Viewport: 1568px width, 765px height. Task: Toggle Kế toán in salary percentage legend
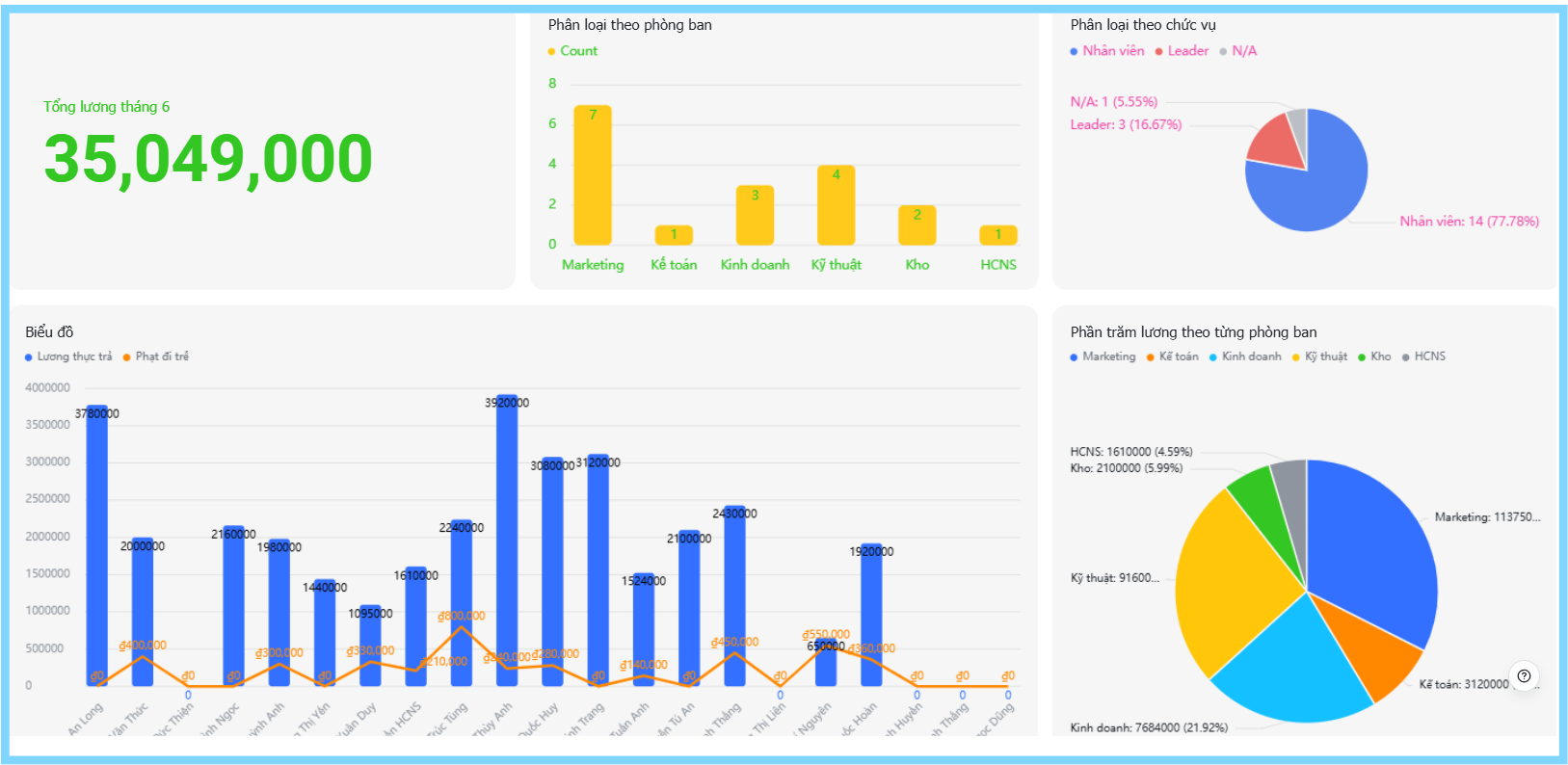(1172, 356)
